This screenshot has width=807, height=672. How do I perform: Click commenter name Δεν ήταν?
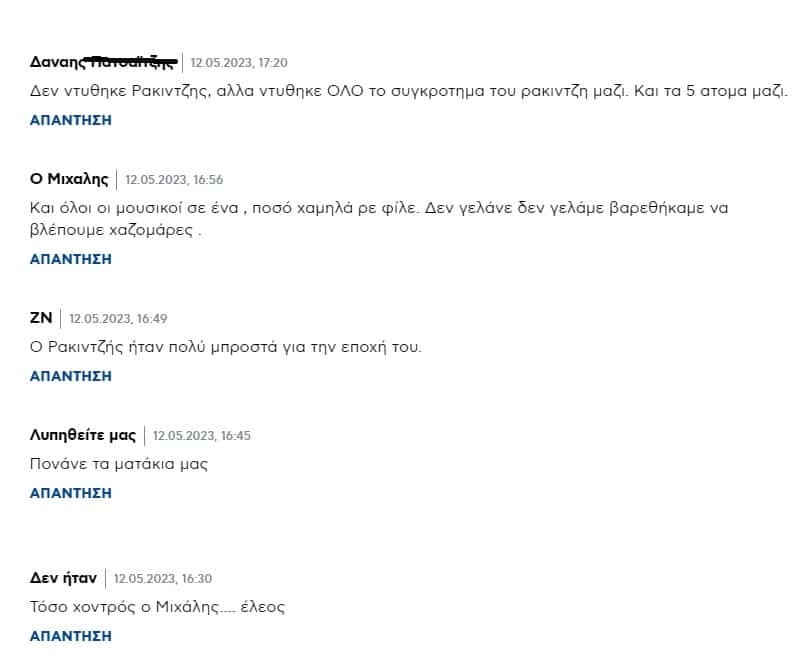(63, 578)
